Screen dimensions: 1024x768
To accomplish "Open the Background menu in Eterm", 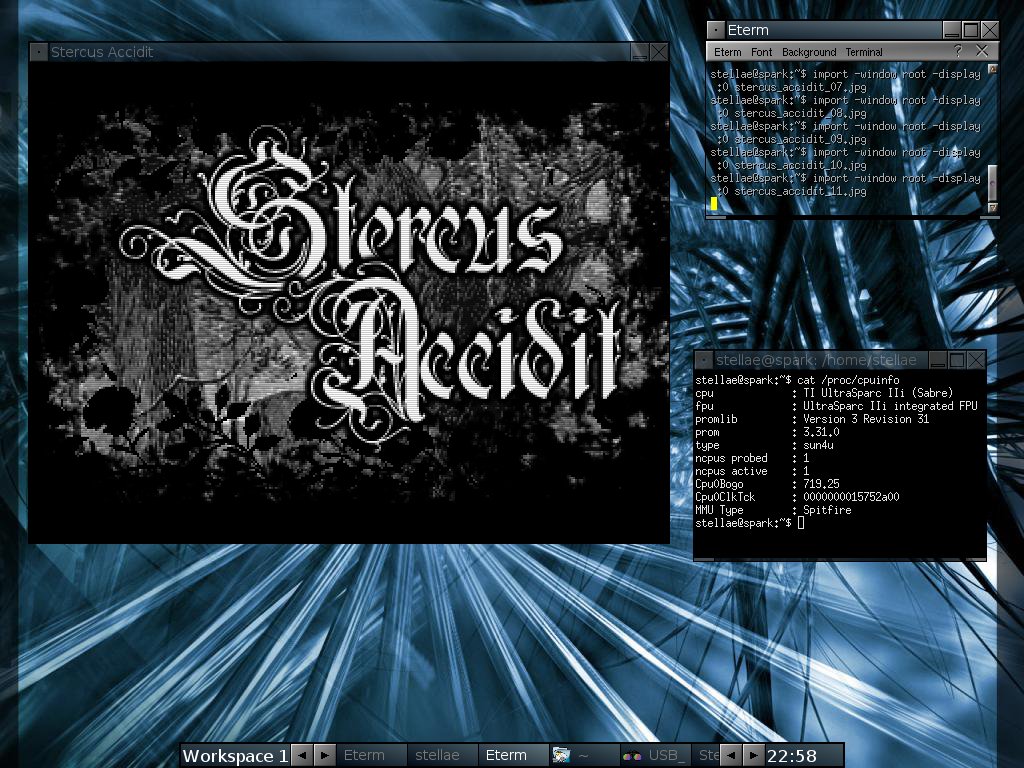I will (x=809, y=52).
